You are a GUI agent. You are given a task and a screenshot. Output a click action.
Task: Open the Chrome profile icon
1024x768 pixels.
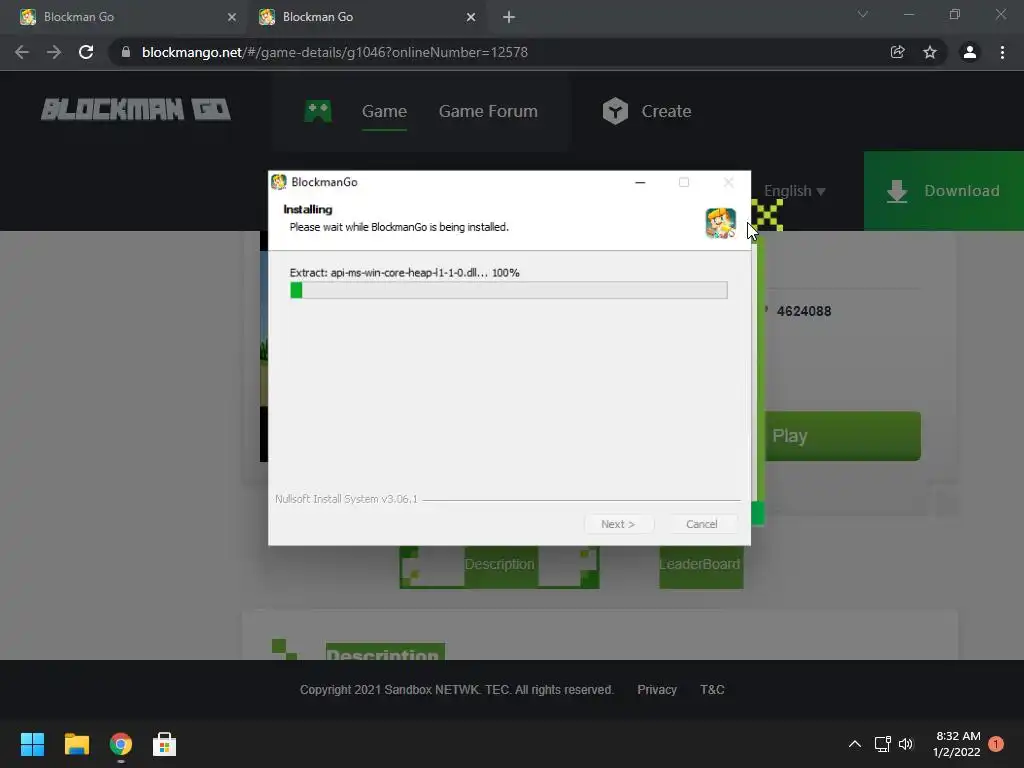click(x=970, y=52)
